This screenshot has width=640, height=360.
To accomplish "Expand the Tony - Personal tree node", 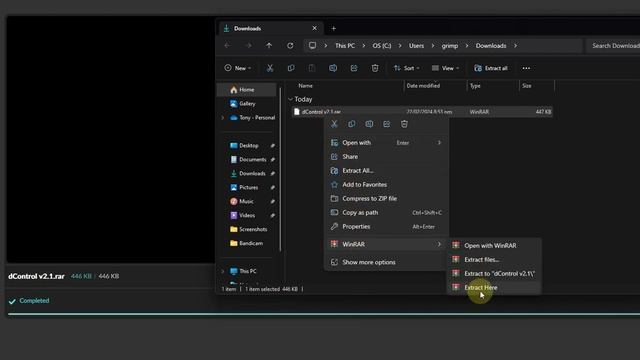I will click(x=223, y=118).
